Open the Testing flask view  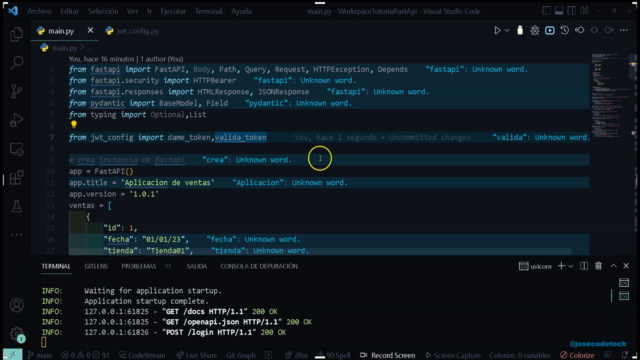16,206
